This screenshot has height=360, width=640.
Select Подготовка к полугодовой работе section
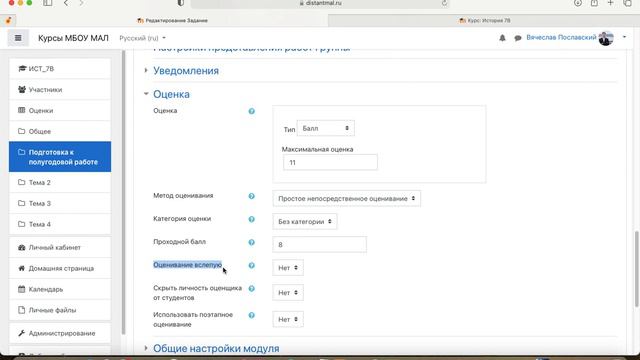click(x=60, y=157)
